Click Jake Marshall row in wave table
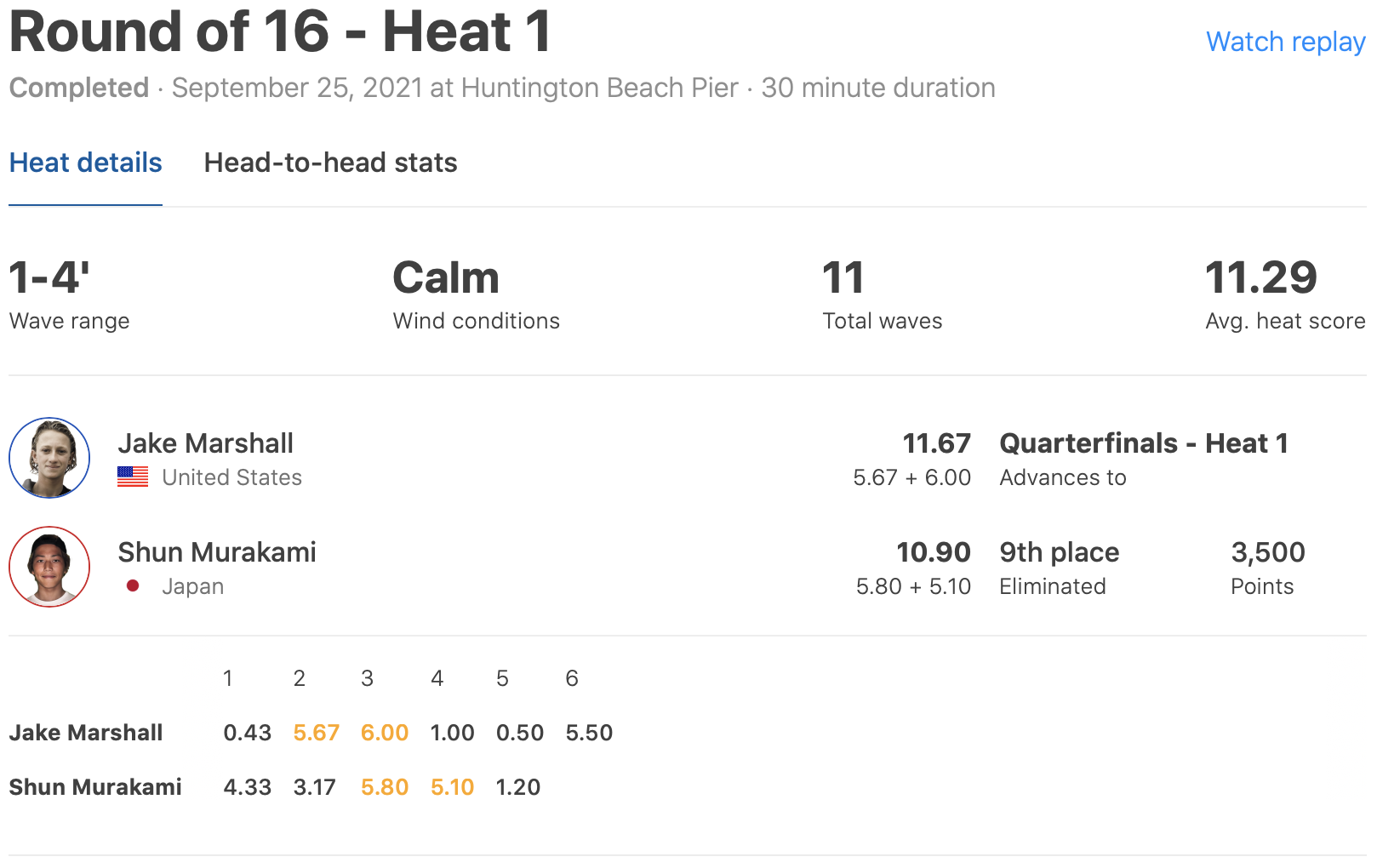Image resolution: width=1377 pixels, height=868 pixels. click(x=86, y=733)
